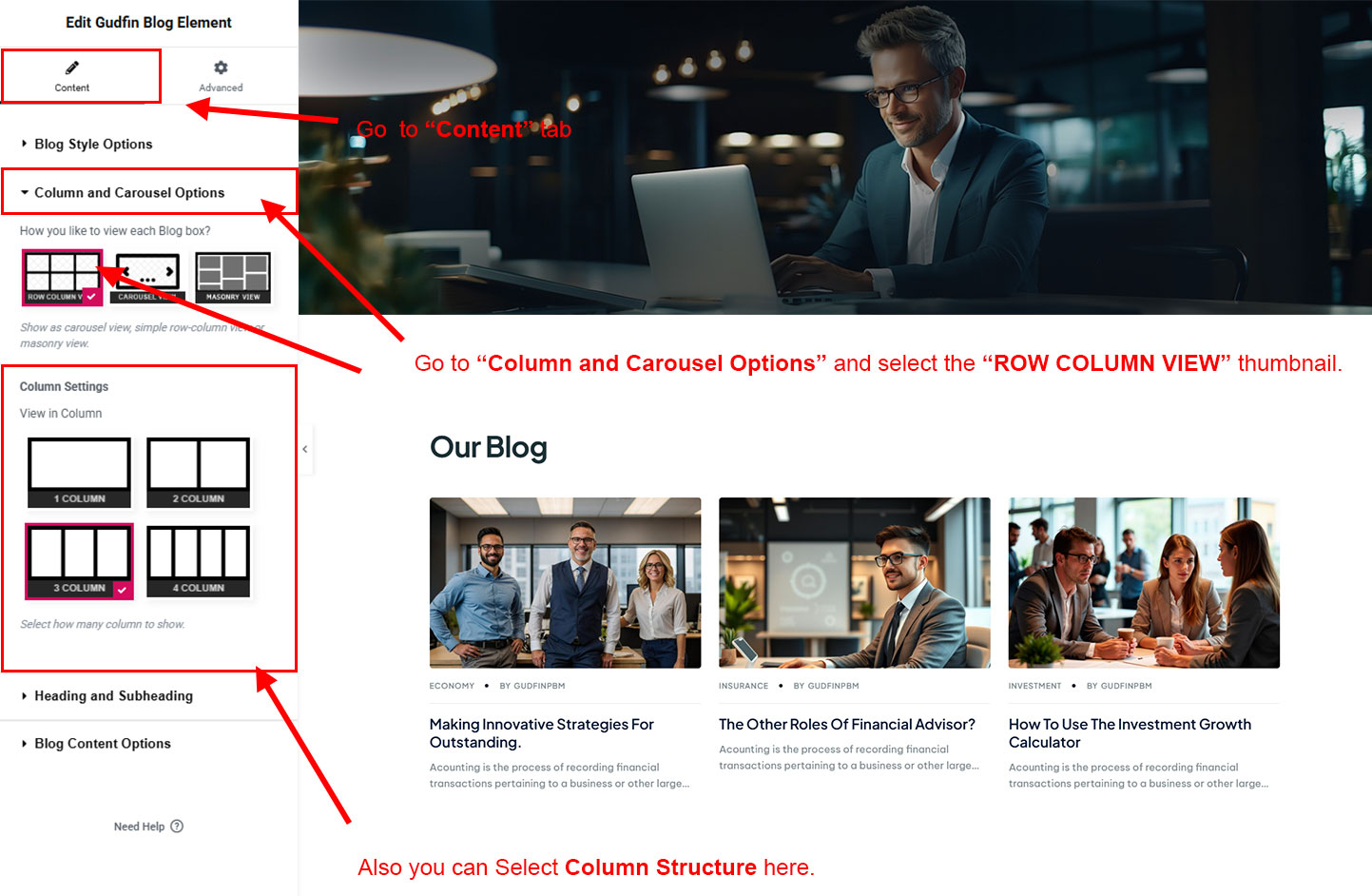Click the Content tab pencil icon

click(71, 68)
